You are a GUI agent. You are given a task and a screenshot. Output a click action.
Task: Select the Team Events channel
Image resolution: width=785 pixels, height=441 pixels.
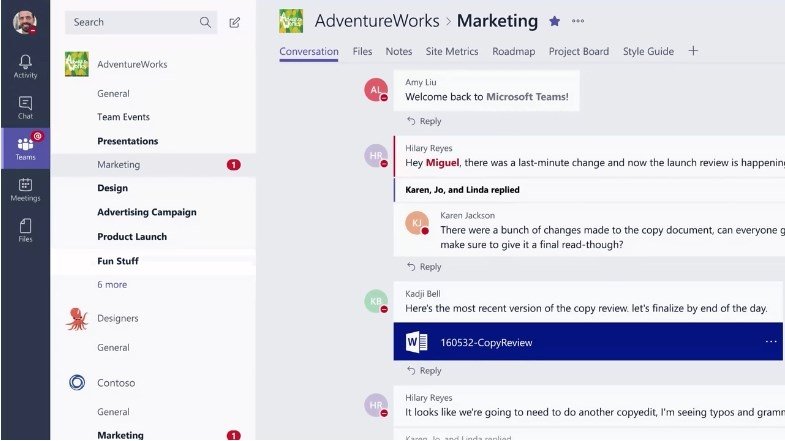click(124, 117)
